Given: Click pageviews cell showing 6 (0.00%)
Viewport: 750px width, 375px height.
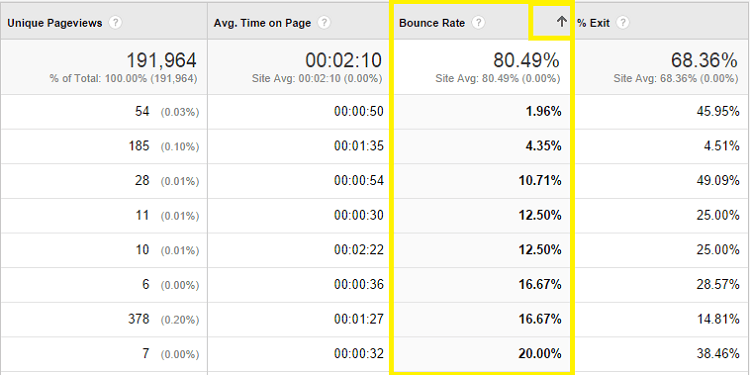Looking at the screenshot, I should pyautogui.click(x=104, y=285).
